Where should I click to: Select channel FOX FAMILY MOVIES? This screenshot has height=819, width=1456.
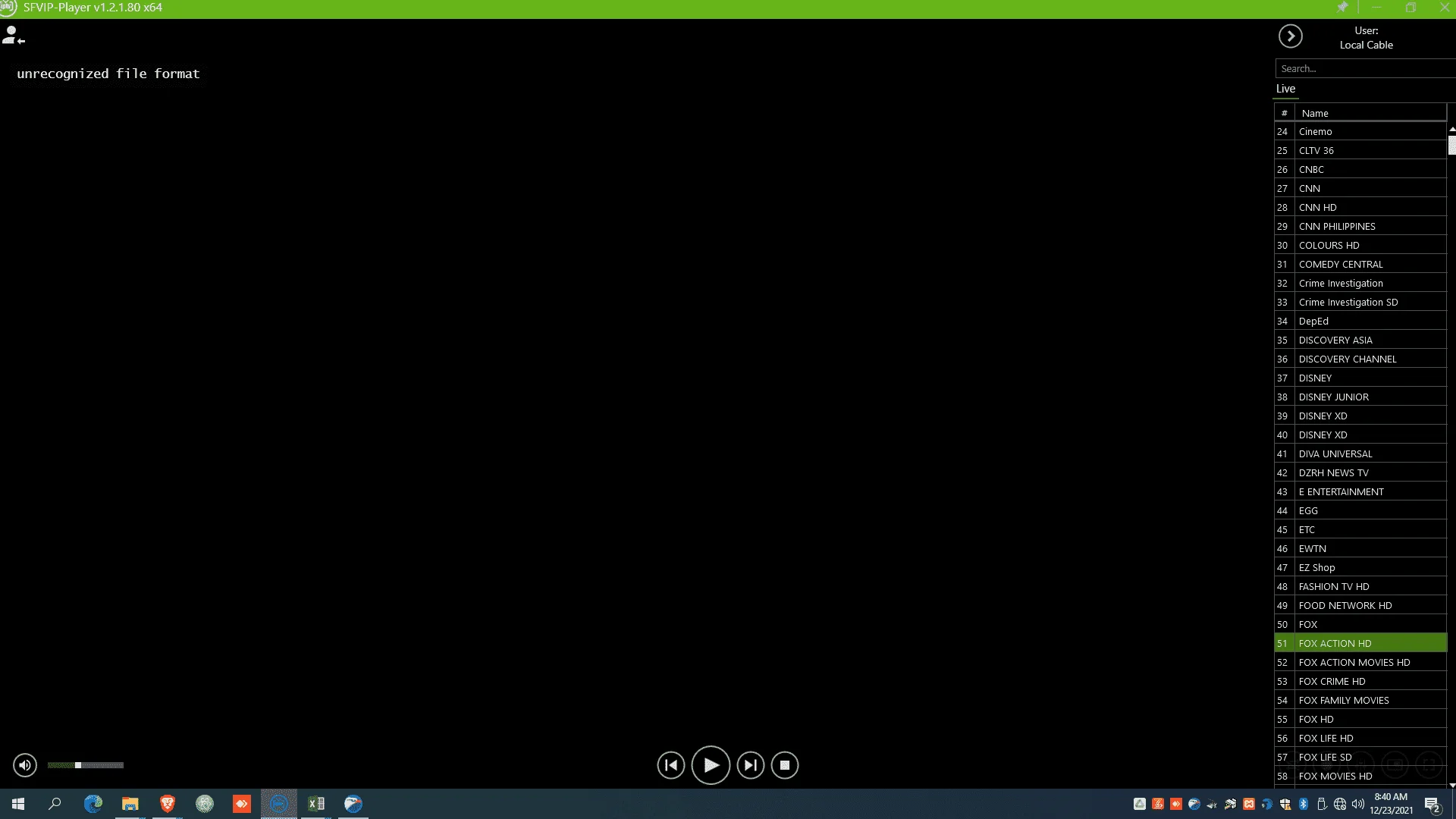1360,700
